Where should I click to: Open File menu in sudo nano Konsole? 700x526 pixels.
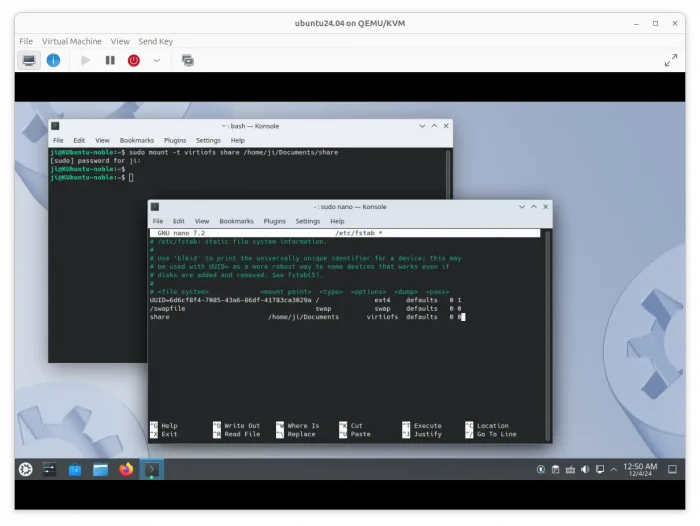point(158,221)
